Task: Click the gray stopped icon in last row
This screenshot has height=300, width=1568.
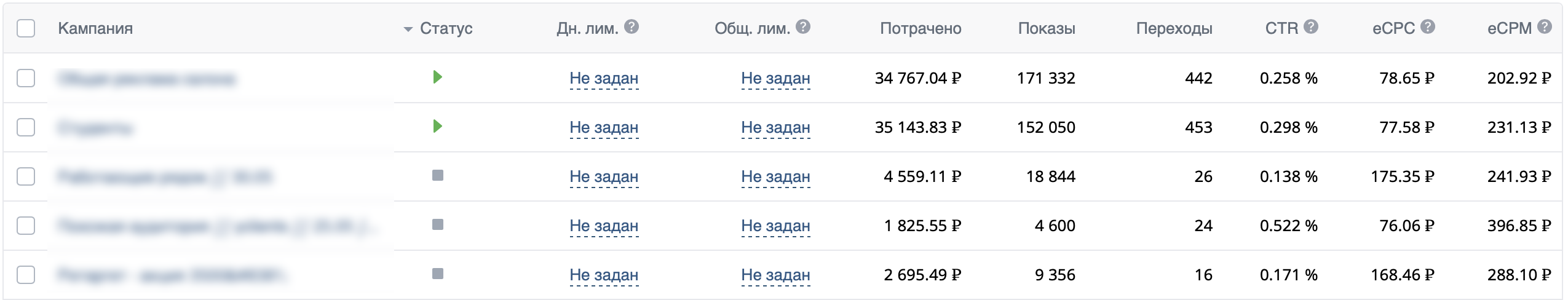Action: point(438,274)
